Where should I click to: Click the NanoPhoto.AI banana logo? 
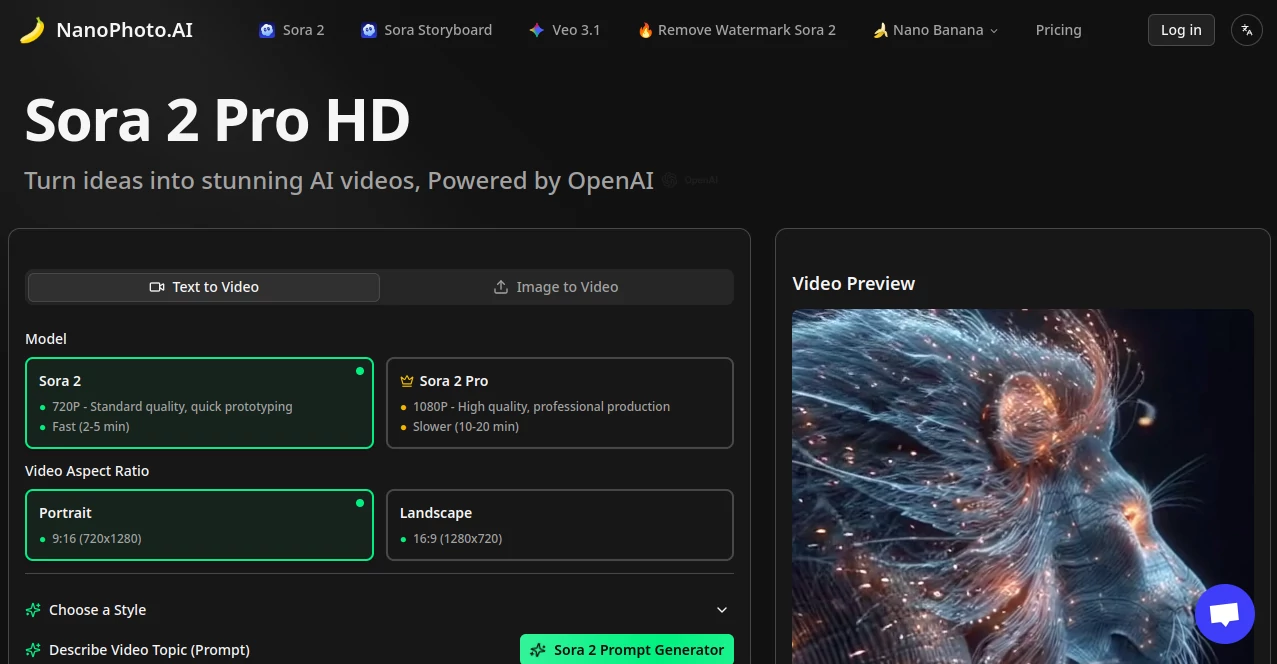(x=30, y=29)
